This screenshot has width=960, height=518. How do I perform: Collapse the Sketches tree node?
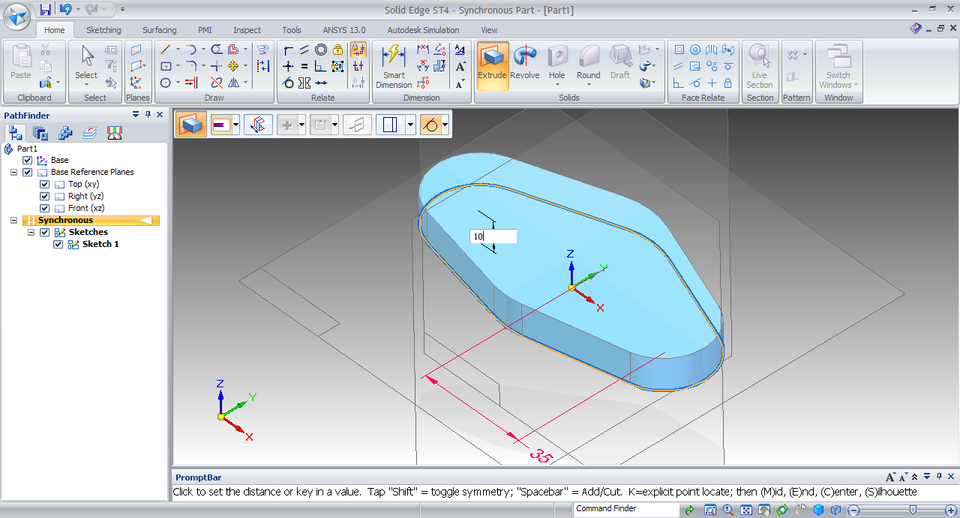coord(31,232)
